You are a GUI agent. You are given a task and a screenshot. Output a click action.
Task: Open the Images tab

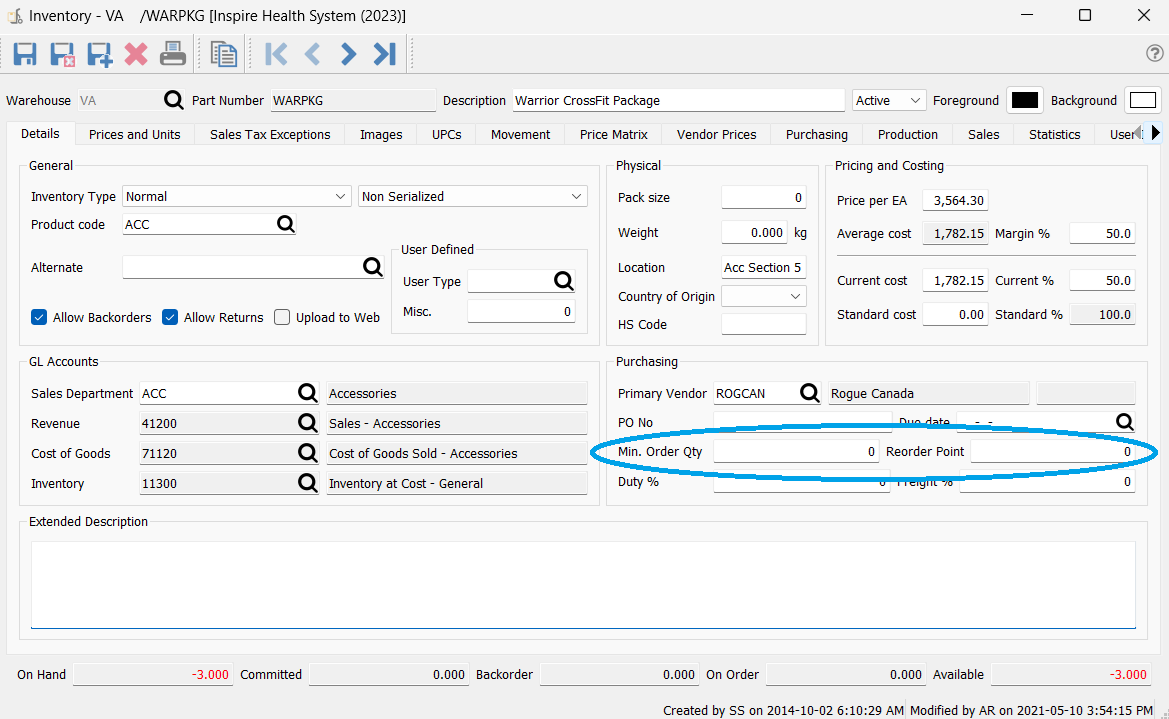click(381, 134)
